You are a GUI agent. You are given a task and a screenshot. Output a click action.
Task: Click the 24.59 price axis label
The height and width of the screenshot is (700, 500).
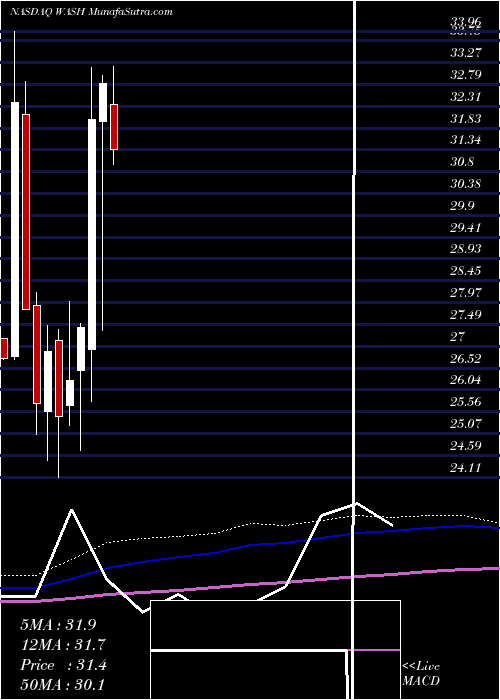point(466,446)
